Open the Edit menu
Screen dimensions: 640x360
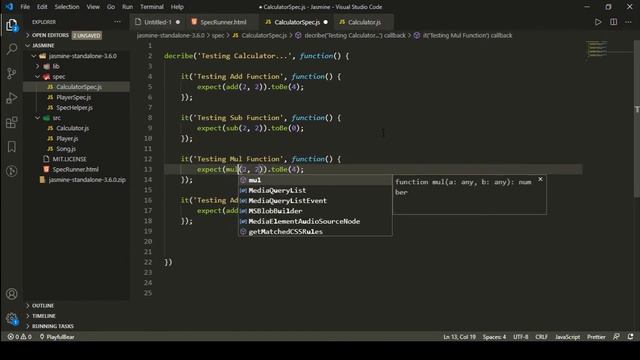click(42, 7)
